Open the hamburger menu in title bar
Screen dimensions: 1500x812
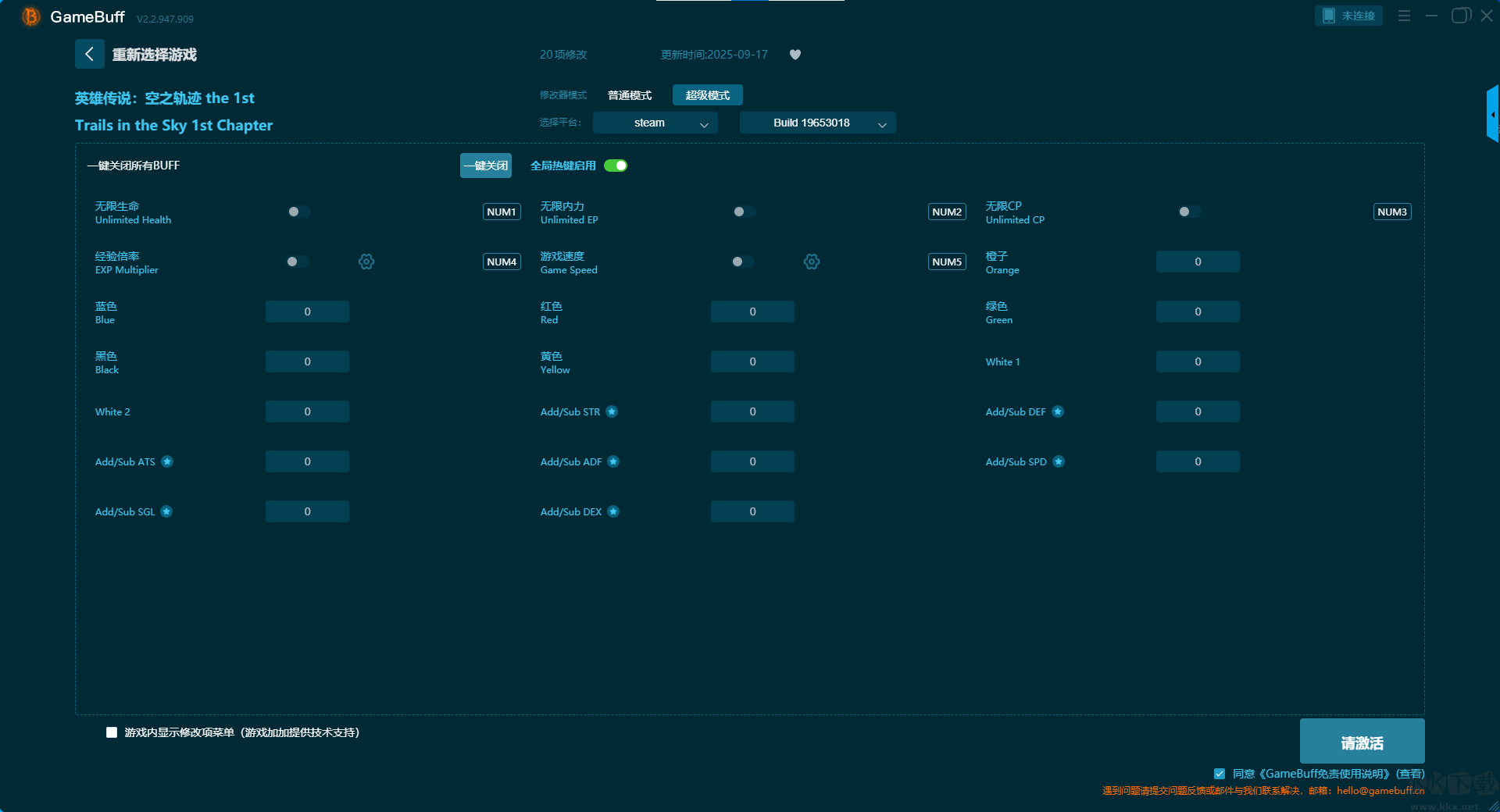(x=1404, y=16)
